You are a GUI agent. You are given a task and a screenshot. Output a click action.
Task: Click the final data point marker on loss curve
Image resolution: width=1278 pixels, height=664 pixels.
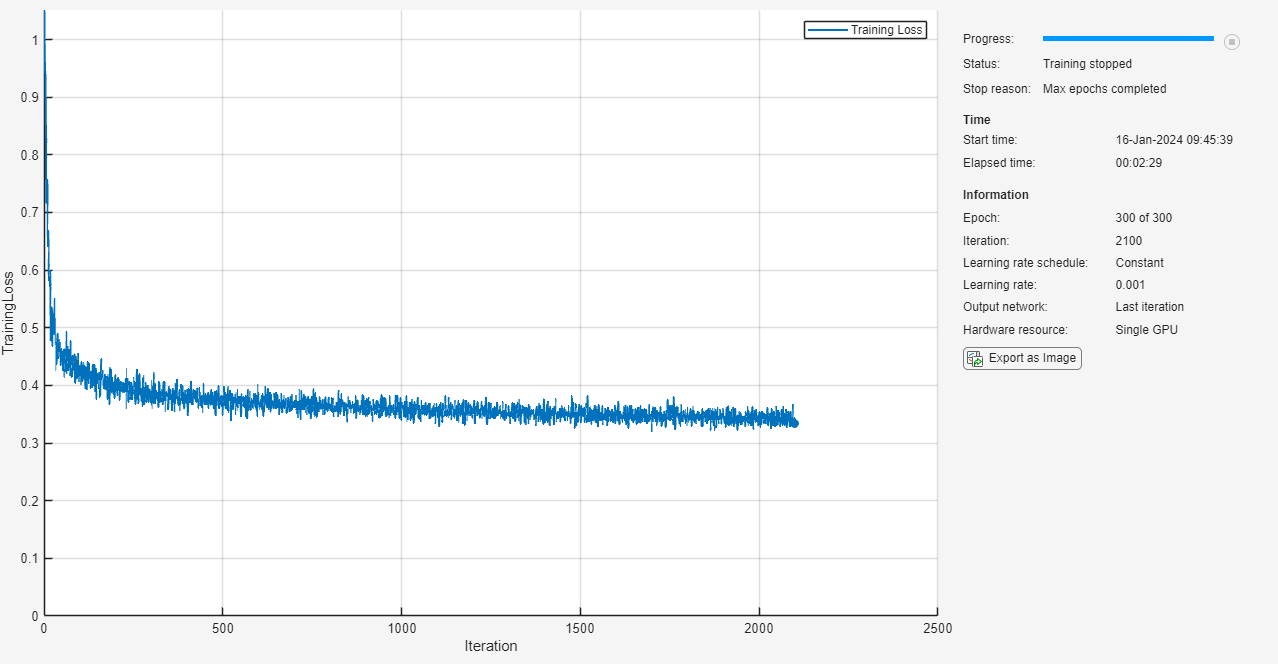(x=794, y=423)
